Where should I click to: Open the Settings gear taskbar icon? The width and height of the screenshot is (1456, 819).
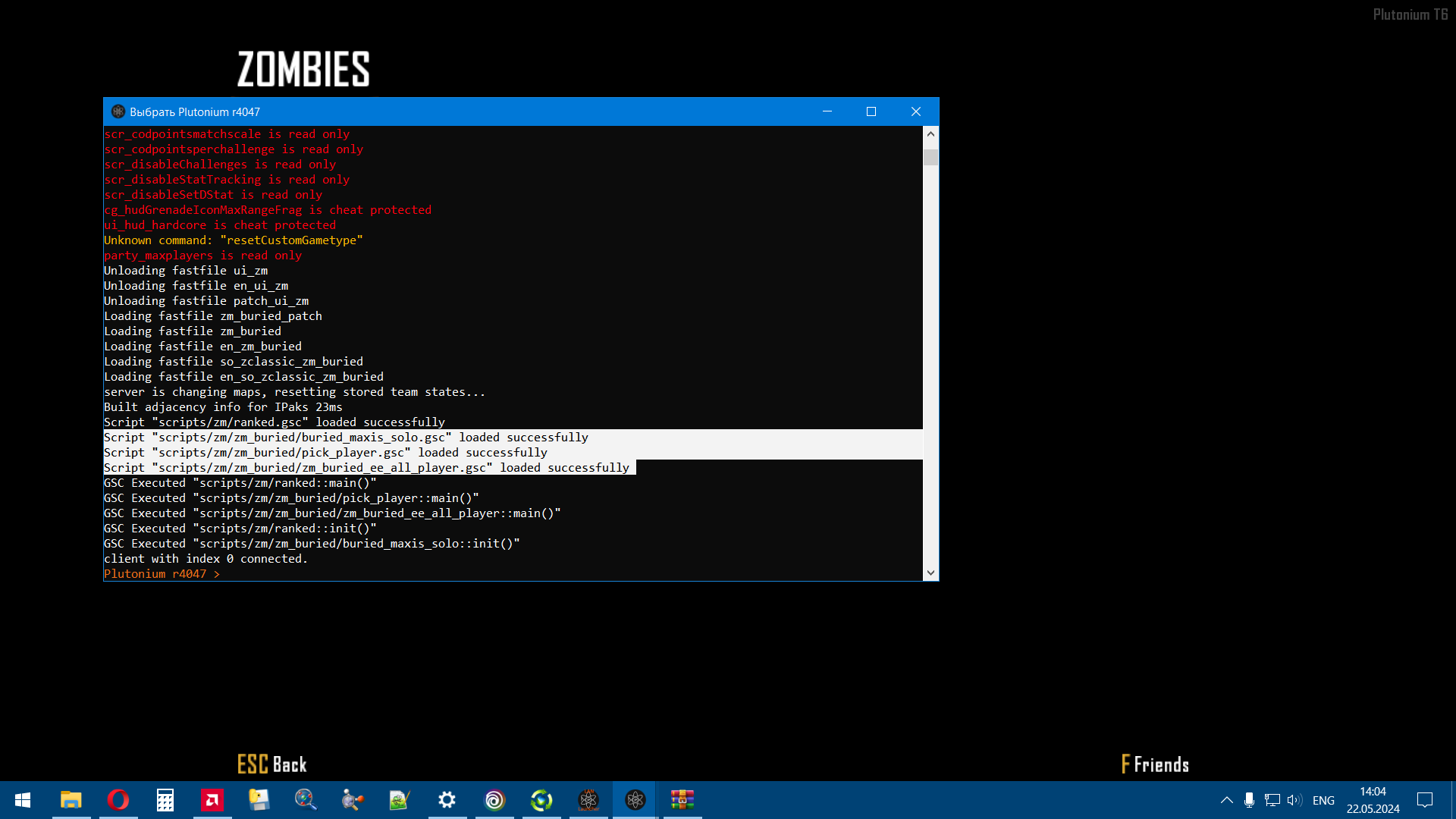pos(447,800)
